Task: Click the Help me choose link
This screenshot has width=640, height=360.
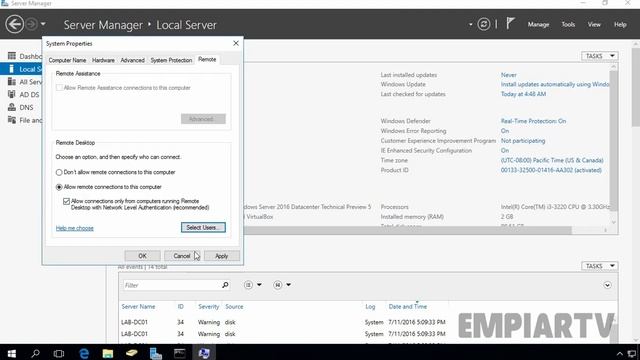Action: tap(75, 228)
